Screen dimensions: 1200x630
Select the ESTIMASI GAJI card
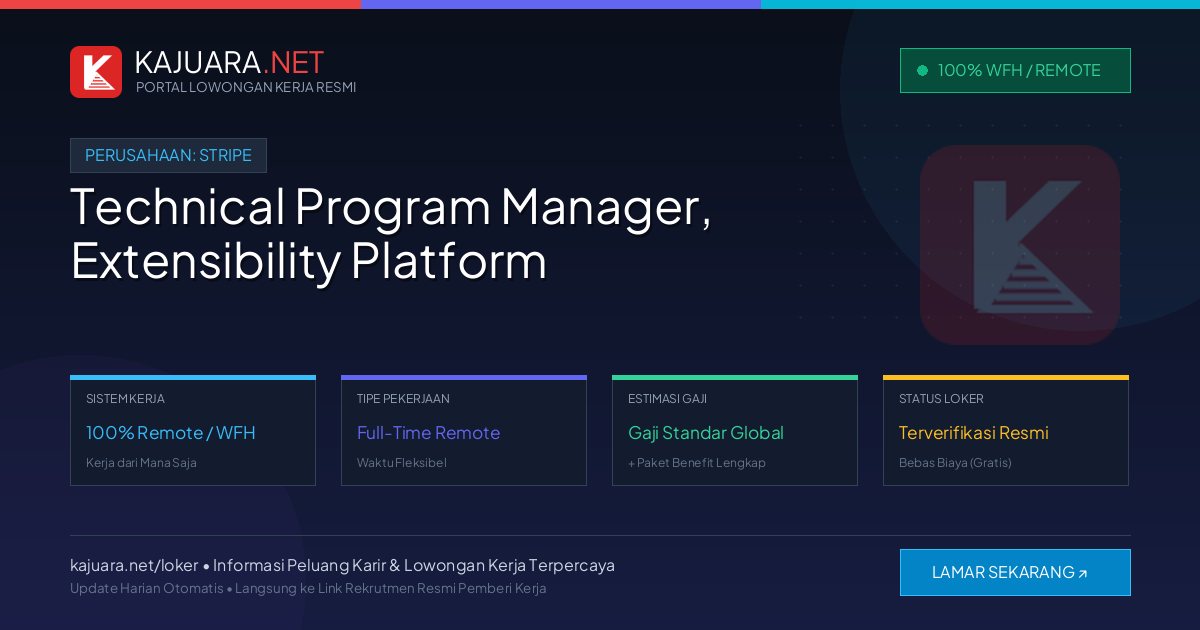tap(735, 431)
